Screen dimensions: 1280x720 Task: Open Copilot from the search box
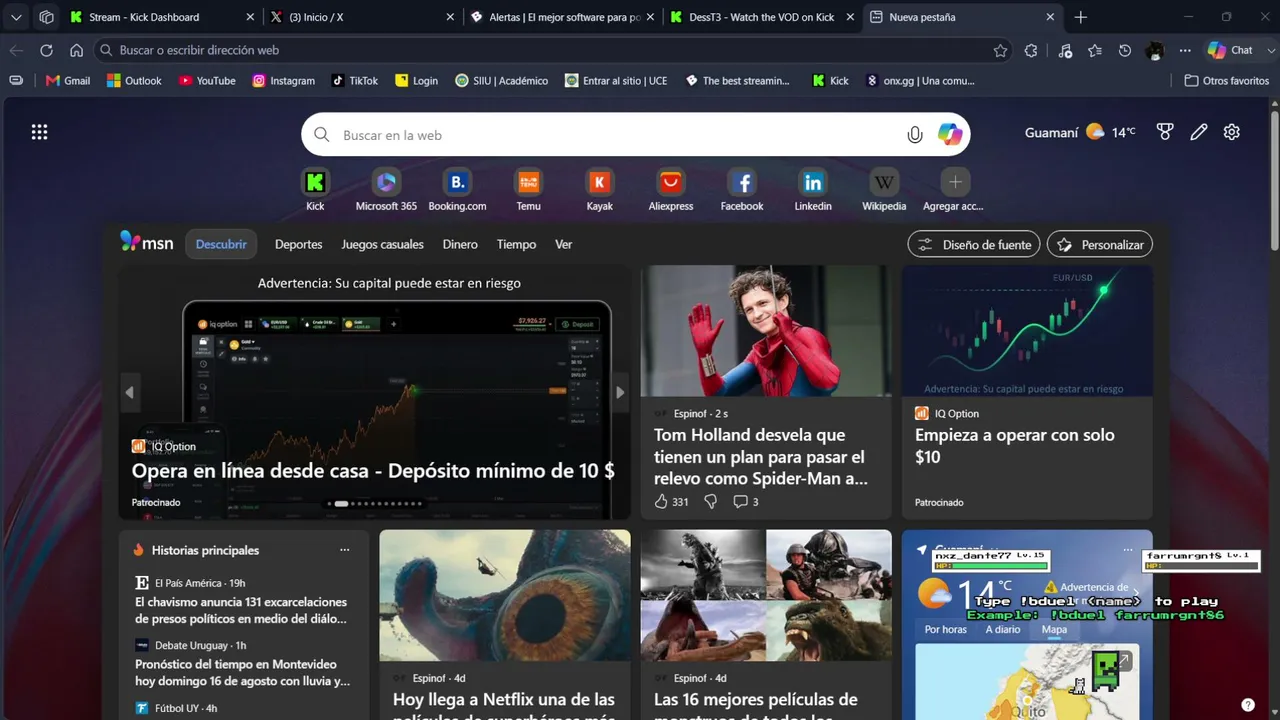coord(950,135)
